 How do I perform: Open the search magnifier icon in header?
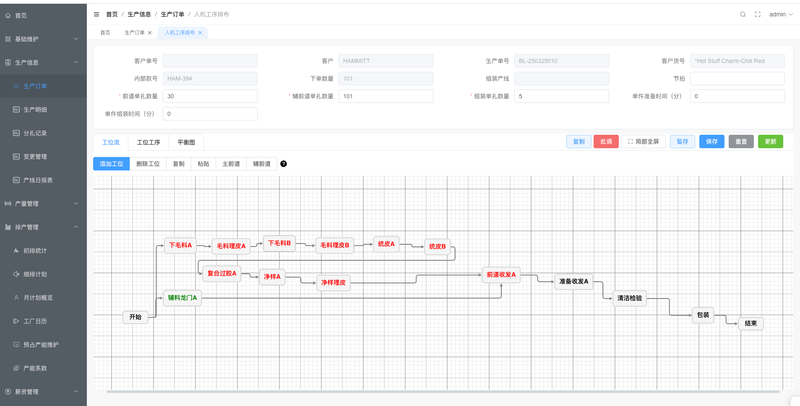pyautogui.click(x=743, y=14)
